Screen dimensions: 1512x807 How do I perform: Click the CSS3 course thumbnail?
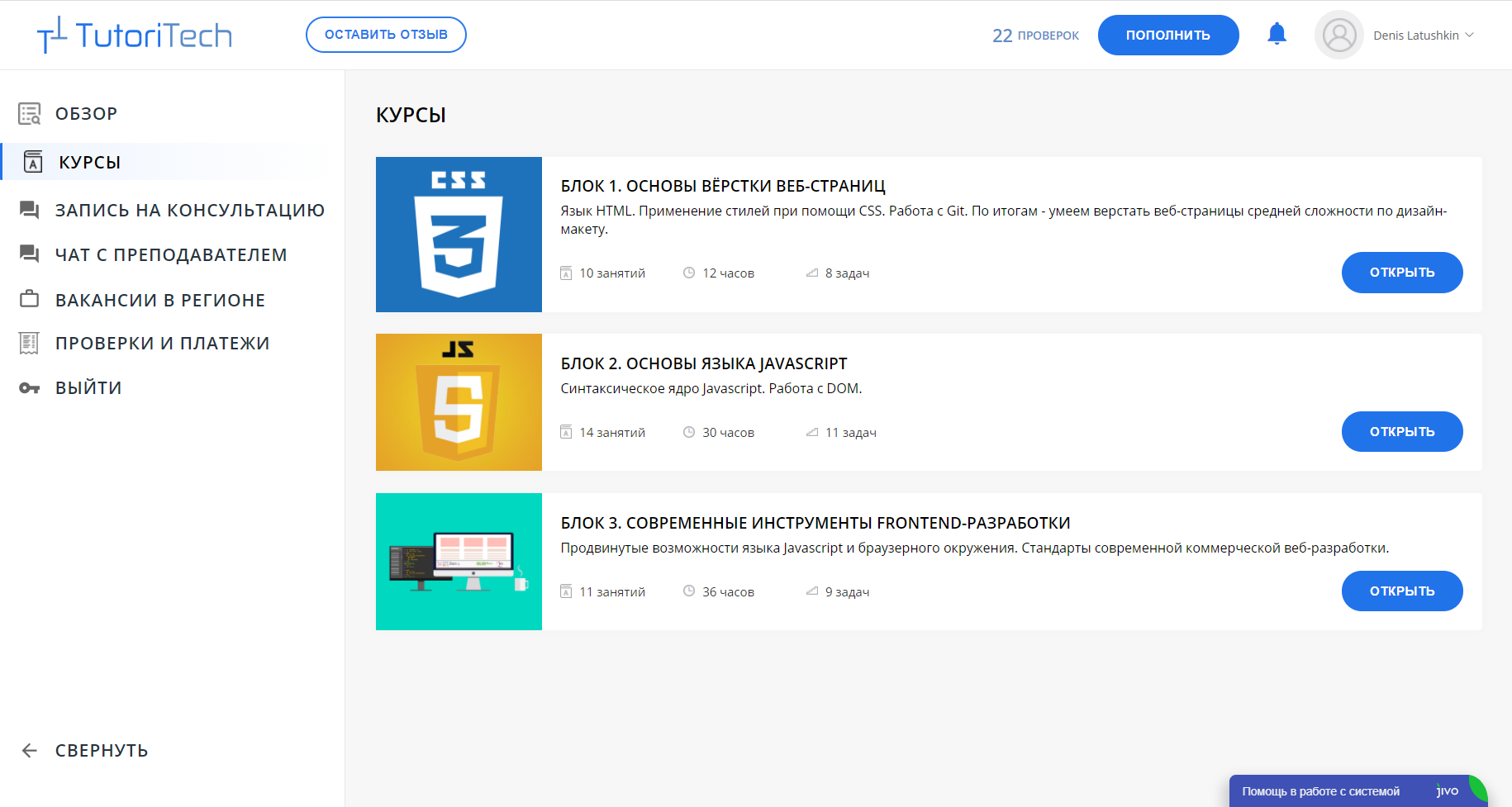coord(459,235)
